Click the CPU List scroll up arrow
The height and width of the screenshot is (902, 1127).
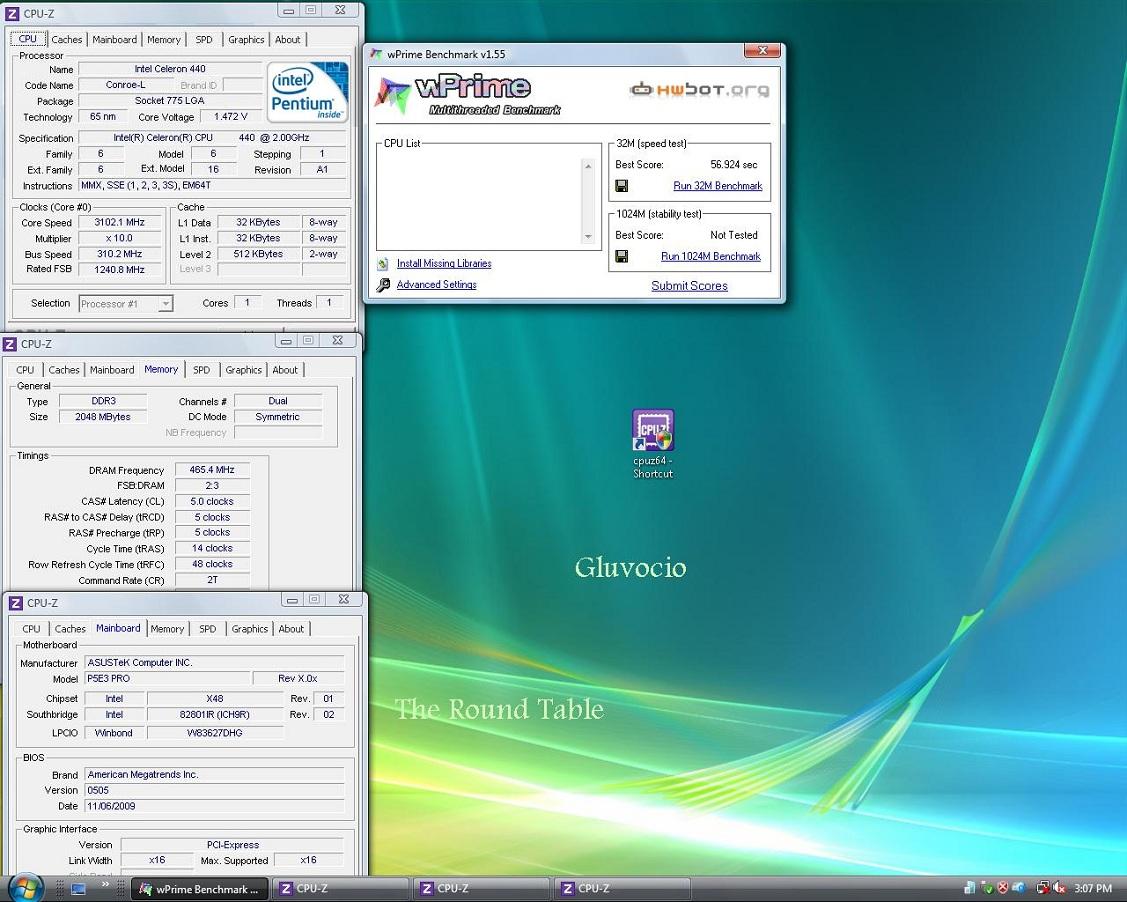pos(588,167)
